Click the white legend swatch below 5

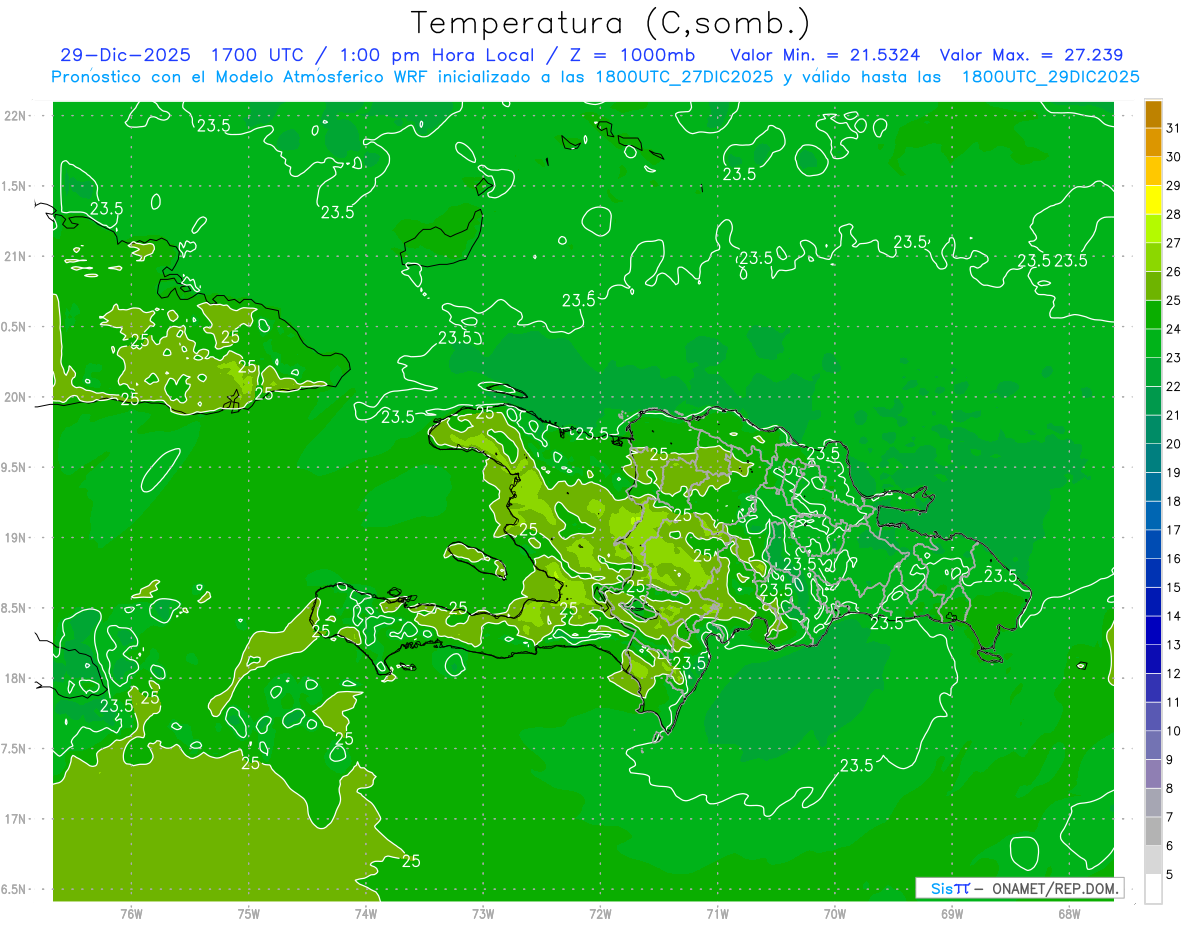point(1153,889)
